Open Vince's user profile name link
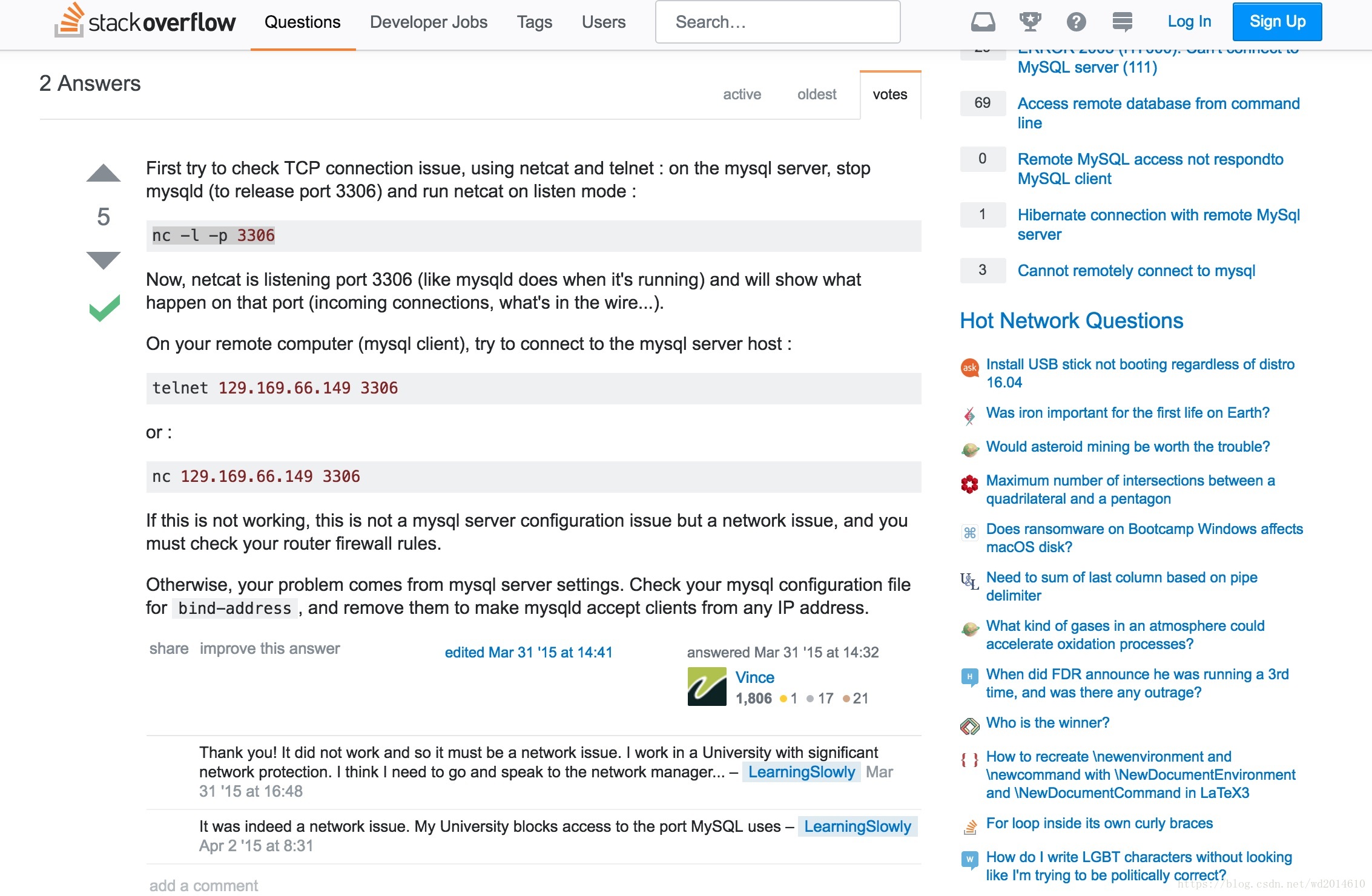Viewport: 1372px width, 896px height. 754,677
